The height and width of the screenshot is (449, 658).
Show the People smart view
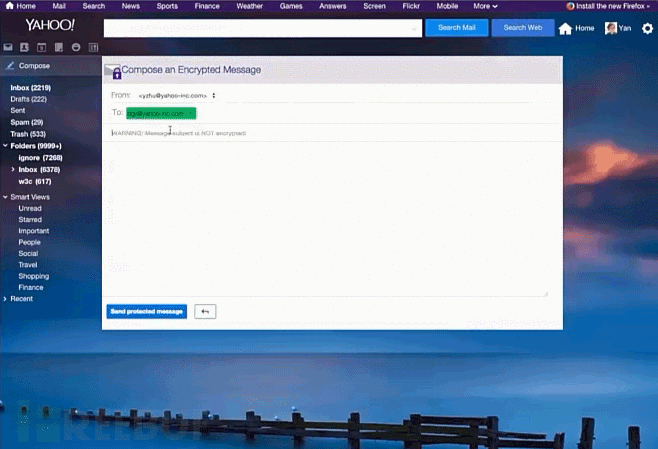click(x=29, y=242)
